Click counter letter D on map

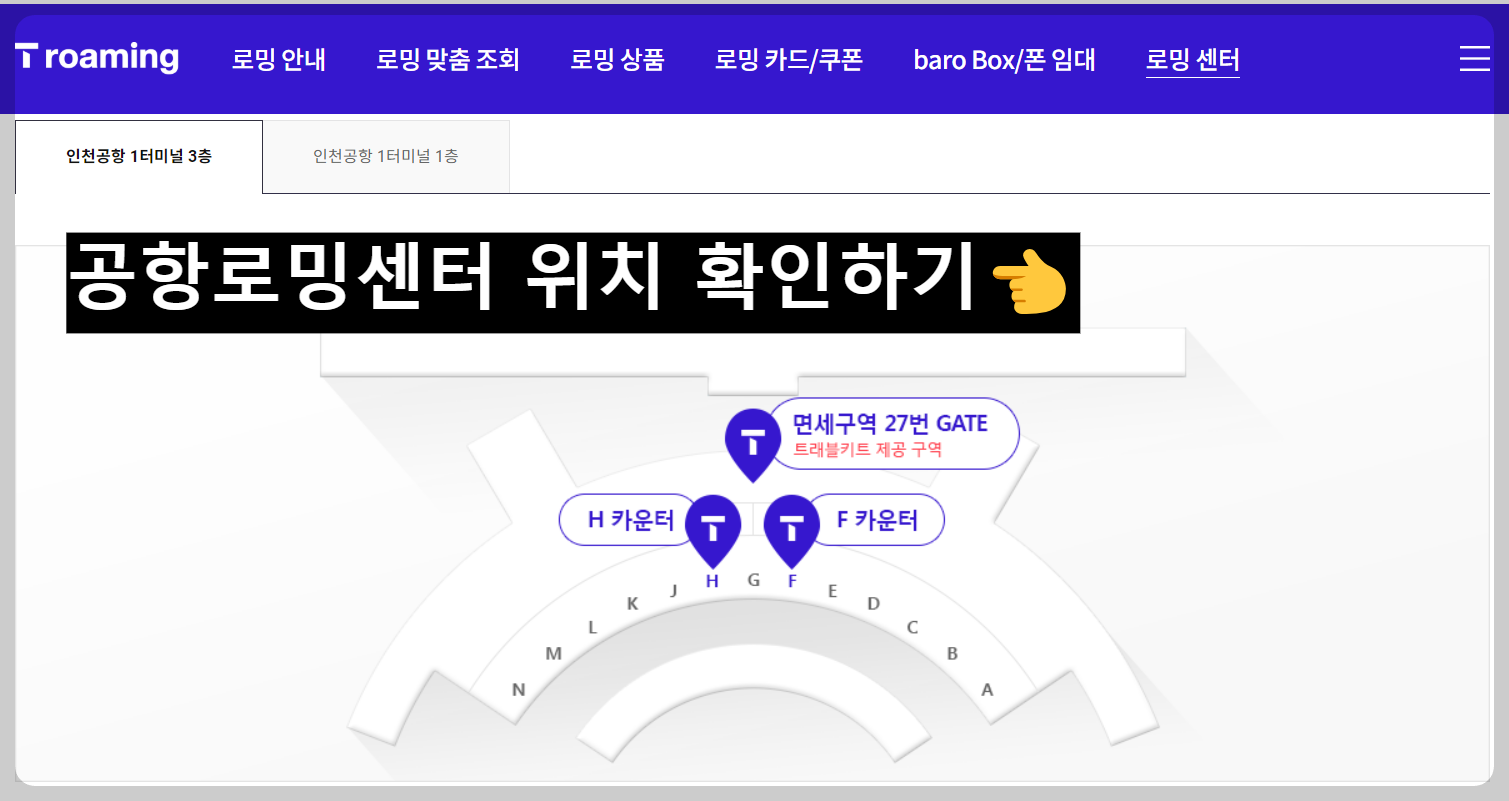(x=873, y=603)
